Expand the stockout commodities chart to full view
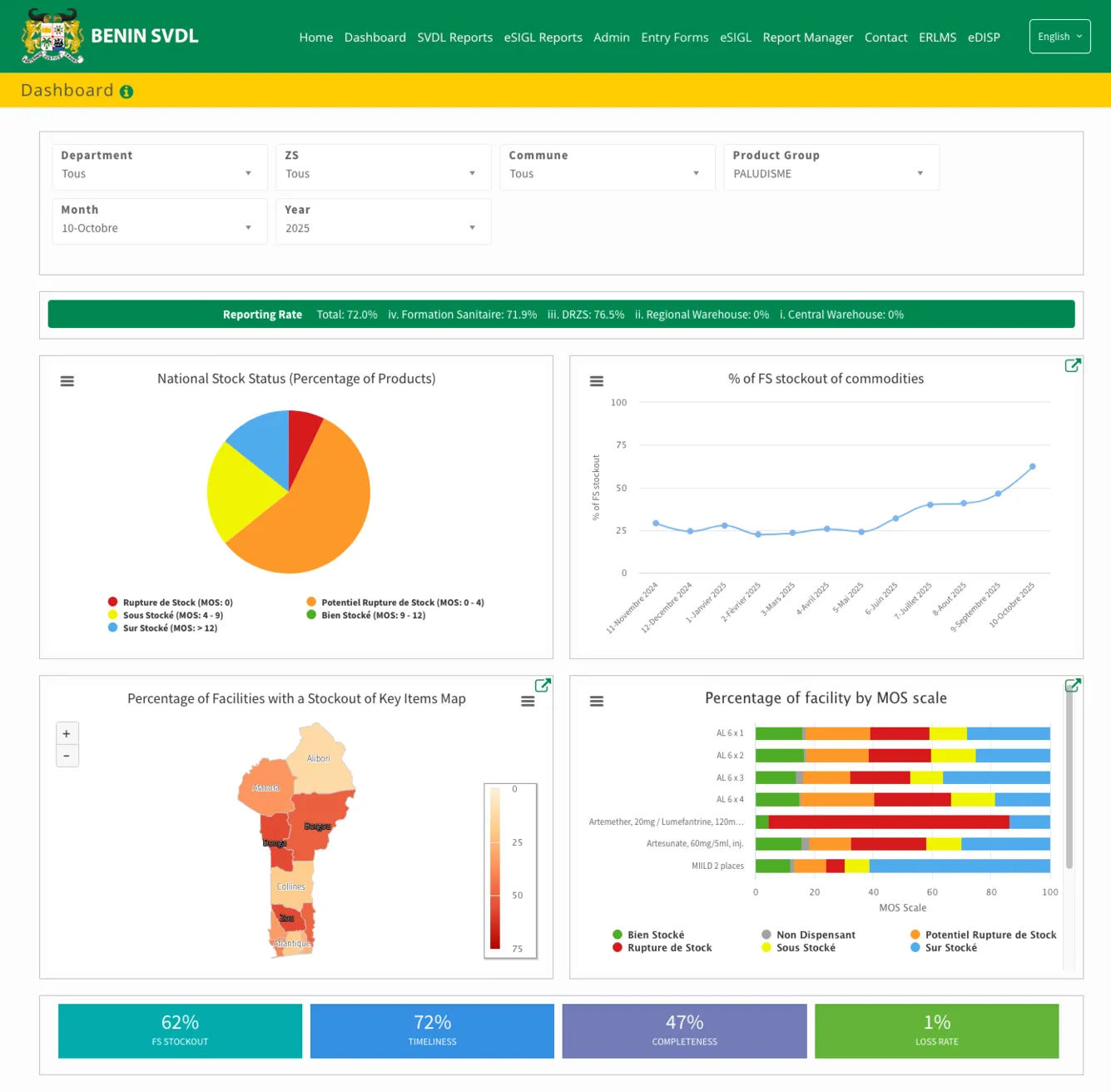 point(1073,365)
